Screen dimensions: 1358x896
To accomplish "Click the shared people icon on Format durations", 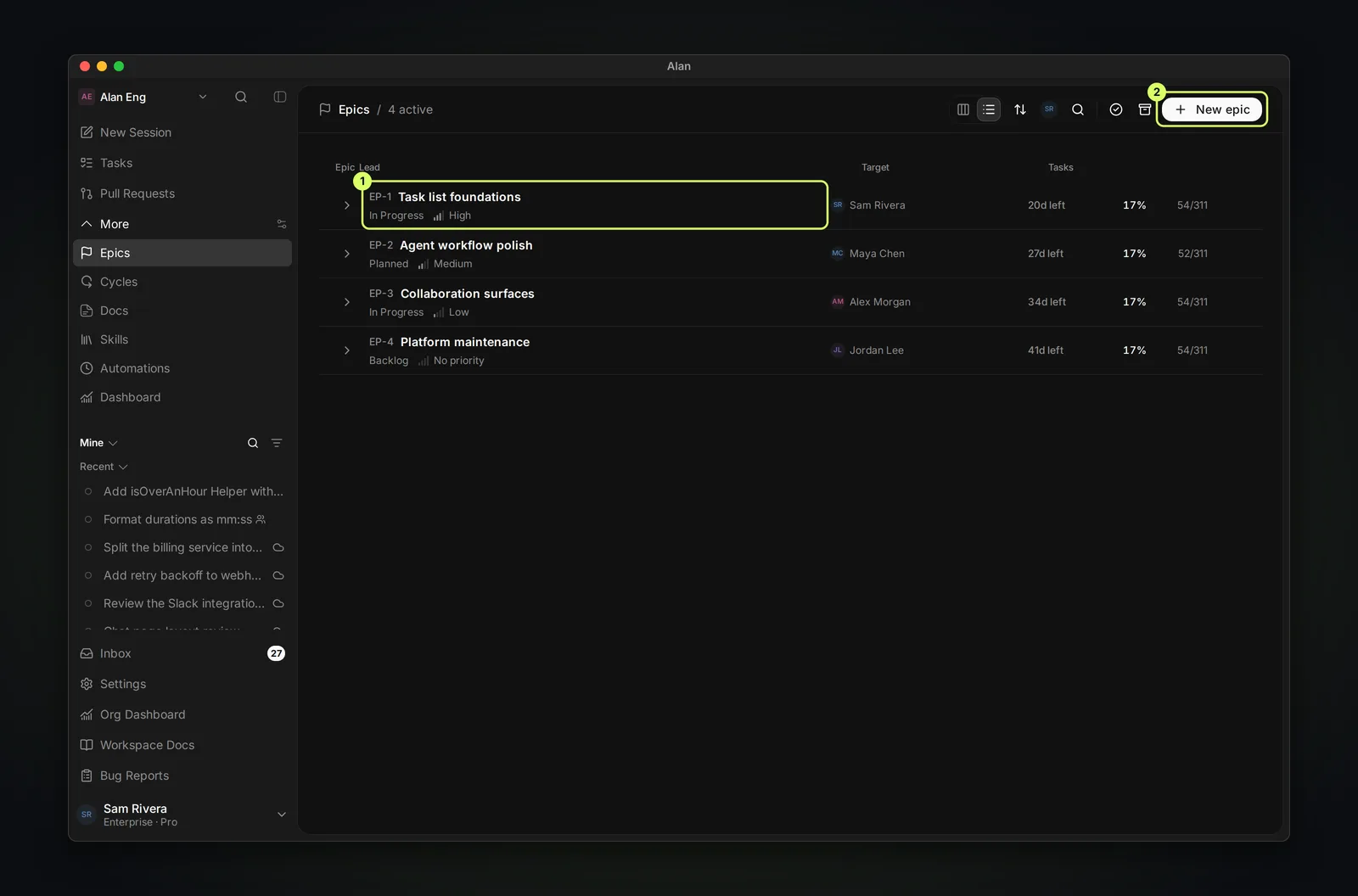I will (261, 519).
